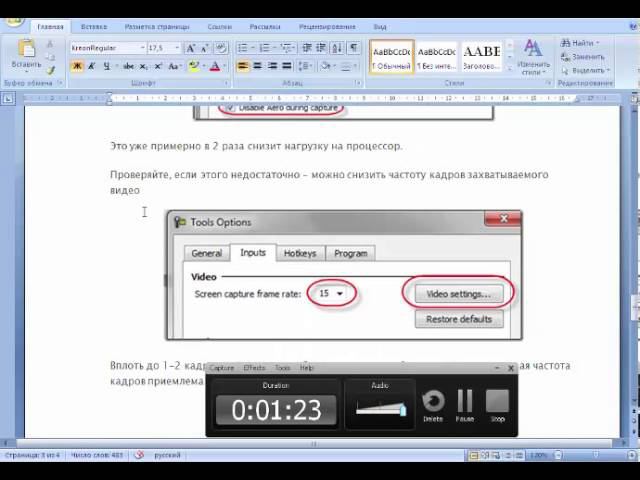Open the Рассылки tab

pos(265,27)
